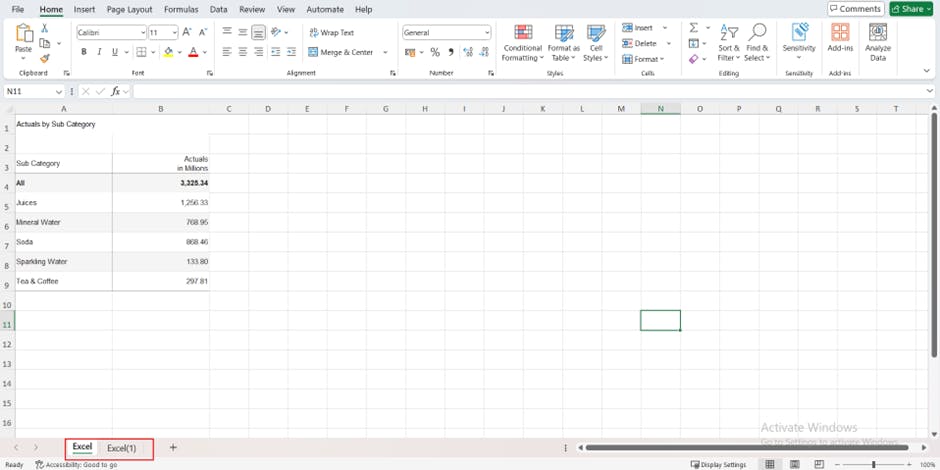
Task: Increase the indent of cell contents
Action: tap(291, 52)
